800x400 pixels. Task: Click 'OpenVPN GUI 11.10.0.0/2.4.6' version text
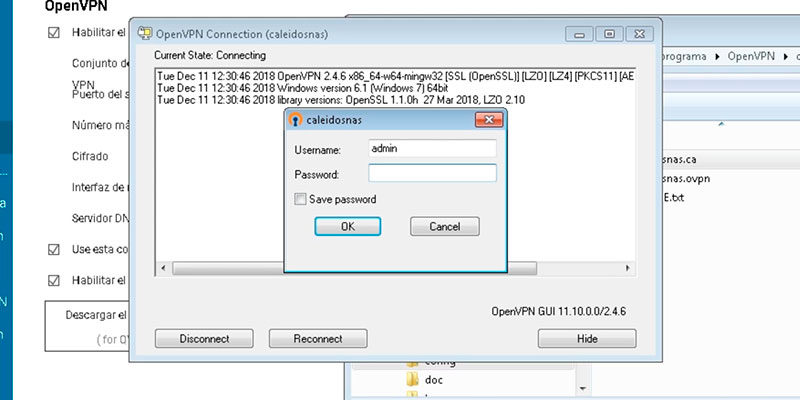coord(559,311)
